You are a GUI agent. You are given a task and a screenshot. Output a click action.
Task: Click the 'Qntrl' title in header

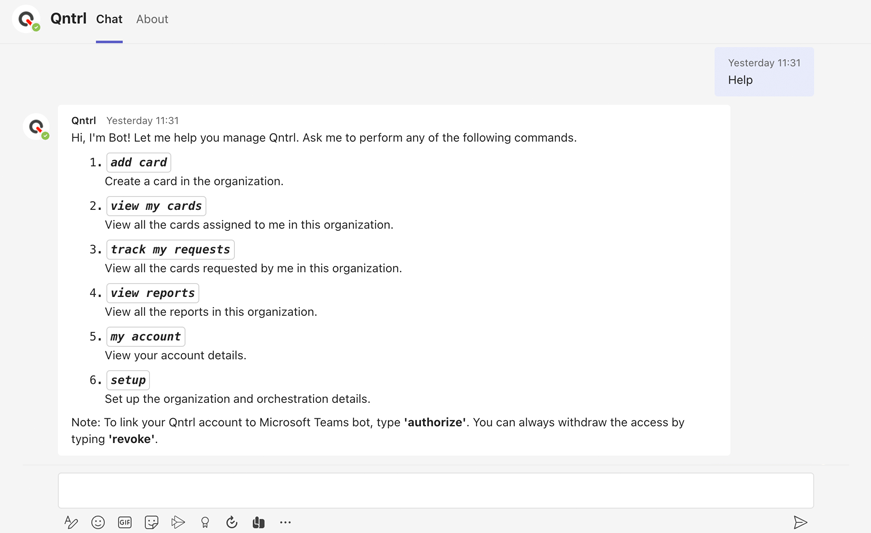[68, 18]
